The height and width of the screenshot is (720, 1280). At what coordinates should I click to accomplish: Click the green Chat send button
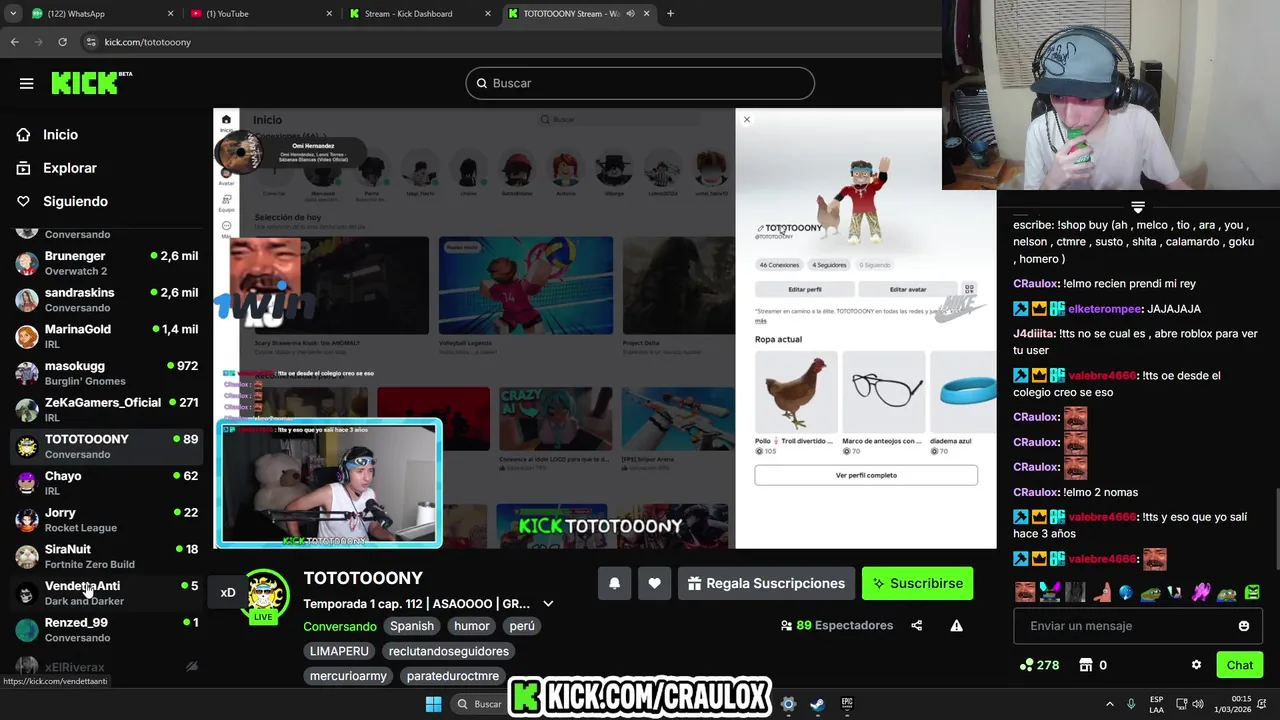pos(1239,665)
